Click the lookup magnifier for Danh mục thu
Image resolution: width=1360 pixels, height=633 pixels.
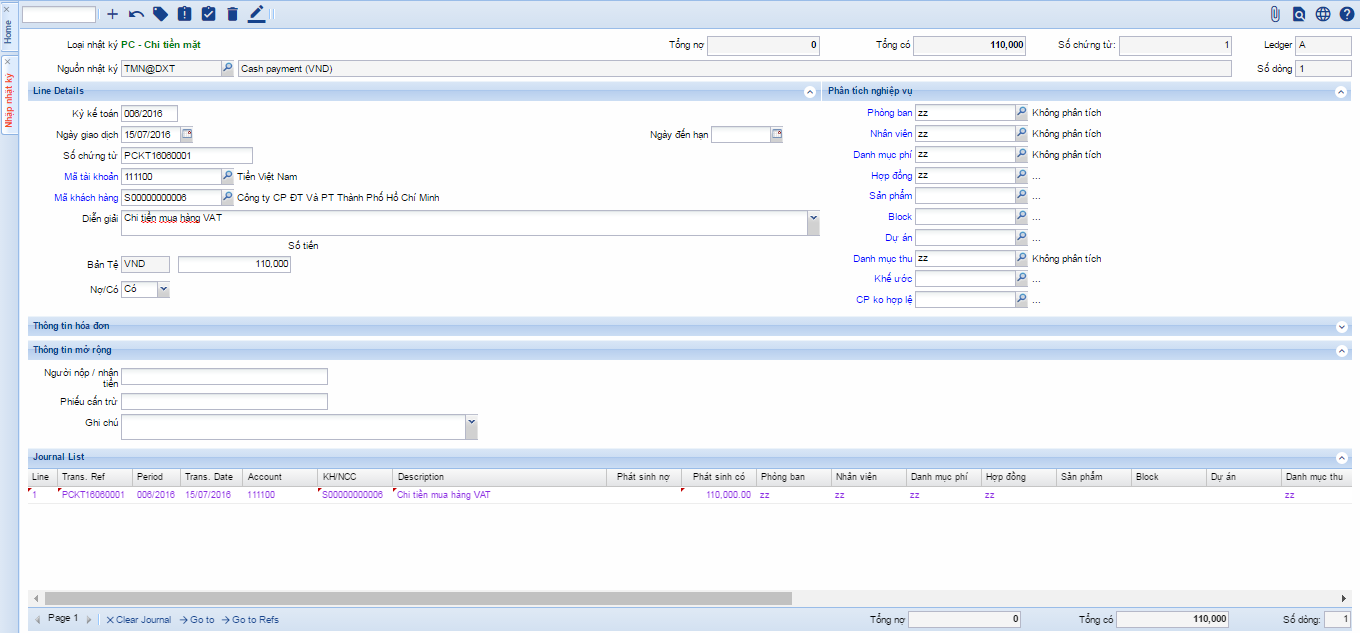pos(1021,259)
